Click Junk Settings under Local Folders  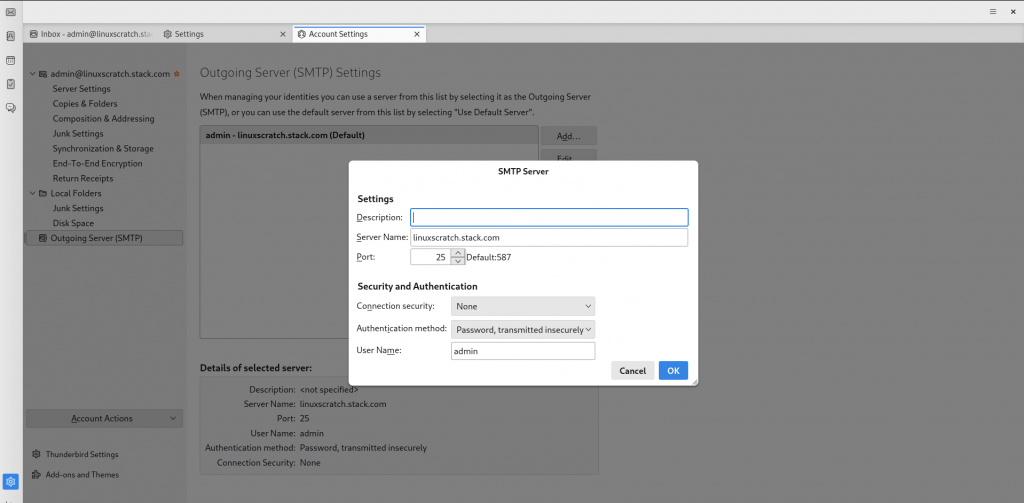pyautogui.click(x=78, y=208)
